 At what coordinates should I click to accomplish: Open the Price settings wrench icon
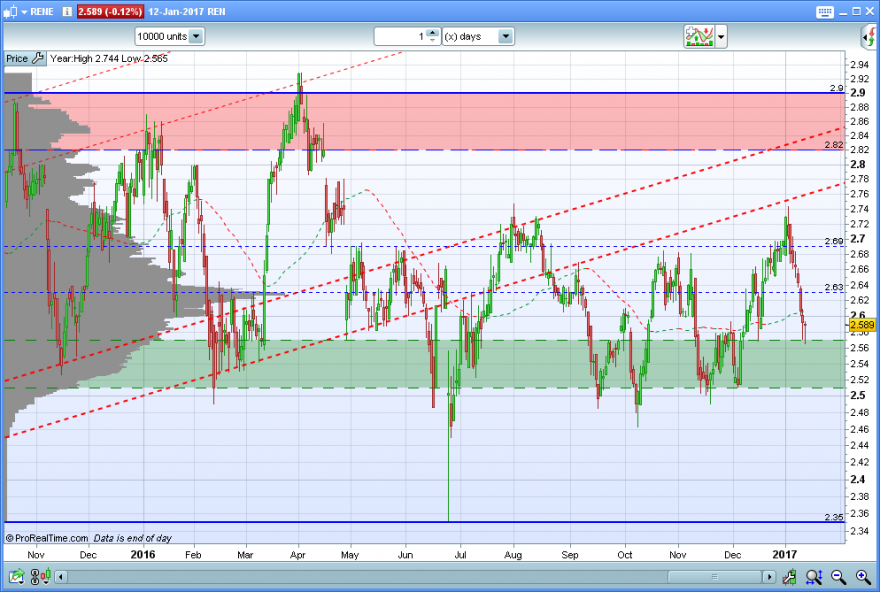pos(38,58)
